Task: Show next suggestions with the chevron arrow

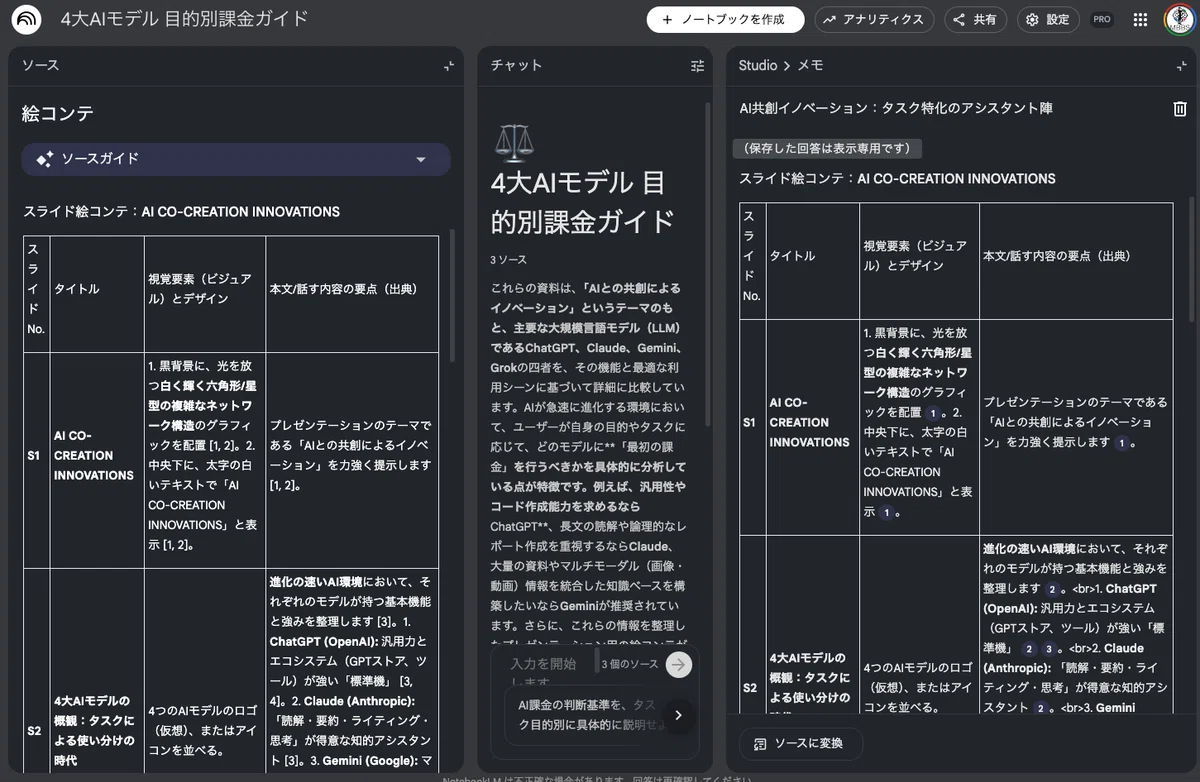Action: point(678,715)
